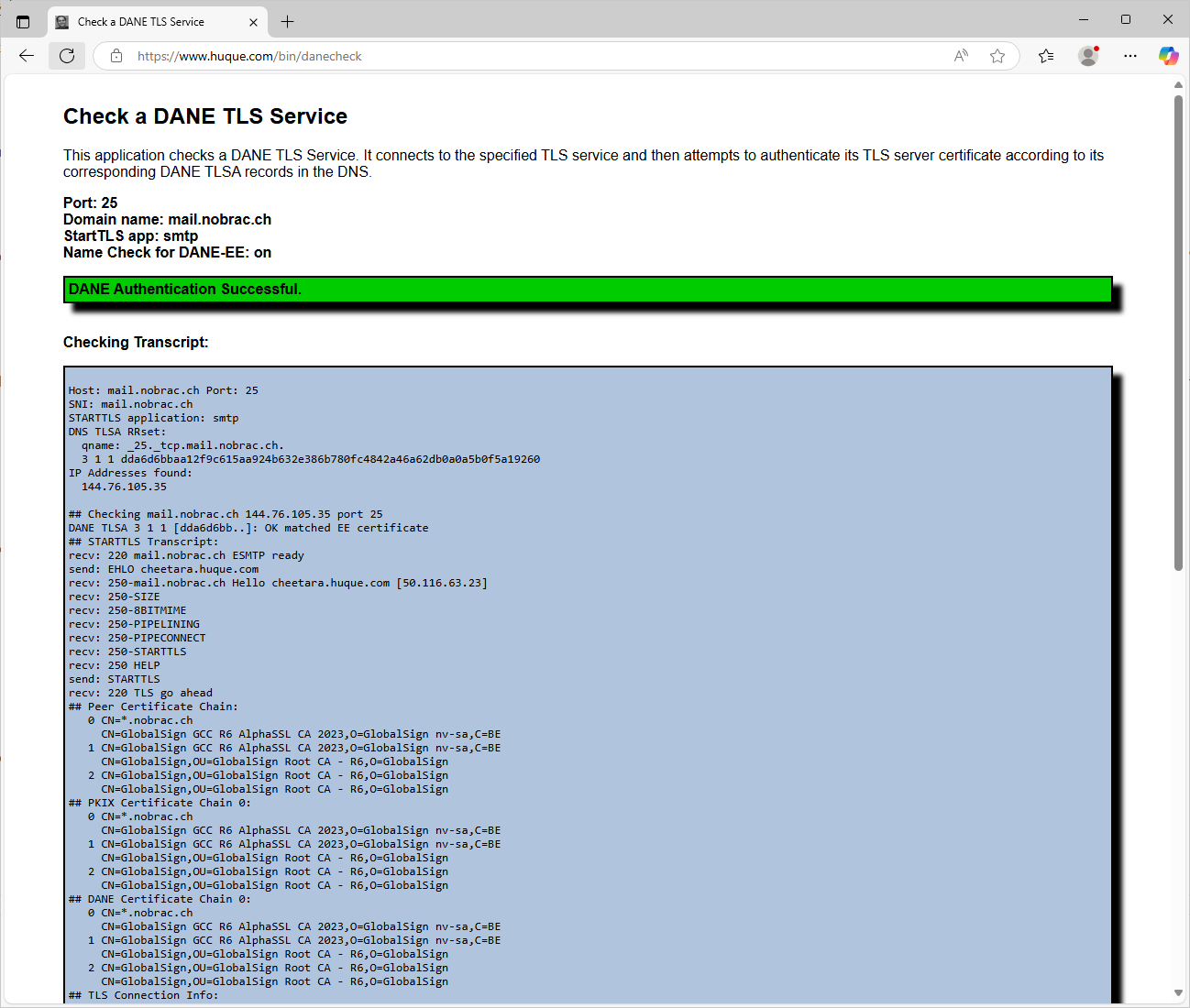Click the ## DANE Certificate Chain 0: line
Viewport: 1190px width, 1008px height.
coord(160,899)
